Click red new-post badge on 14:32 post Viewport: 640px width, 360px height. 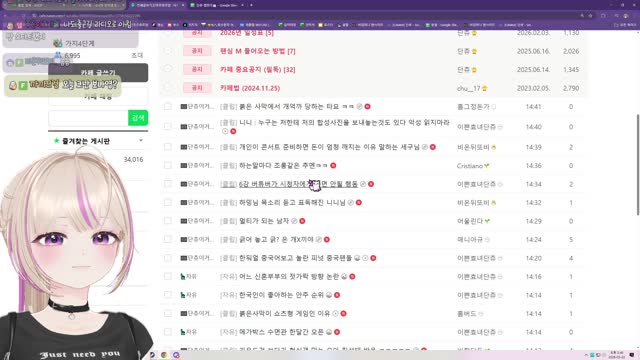point(359,202)
